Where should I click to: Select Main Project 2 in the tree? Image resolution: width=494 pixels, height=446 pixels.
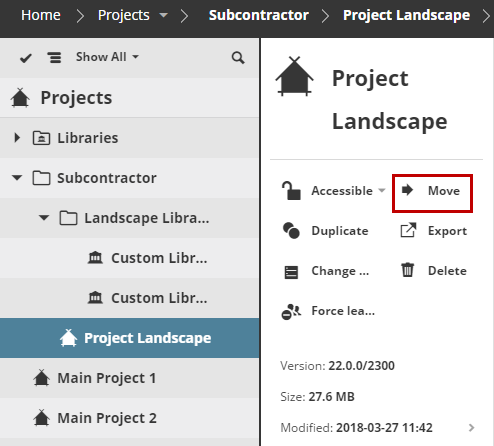(x=130, y=418)
